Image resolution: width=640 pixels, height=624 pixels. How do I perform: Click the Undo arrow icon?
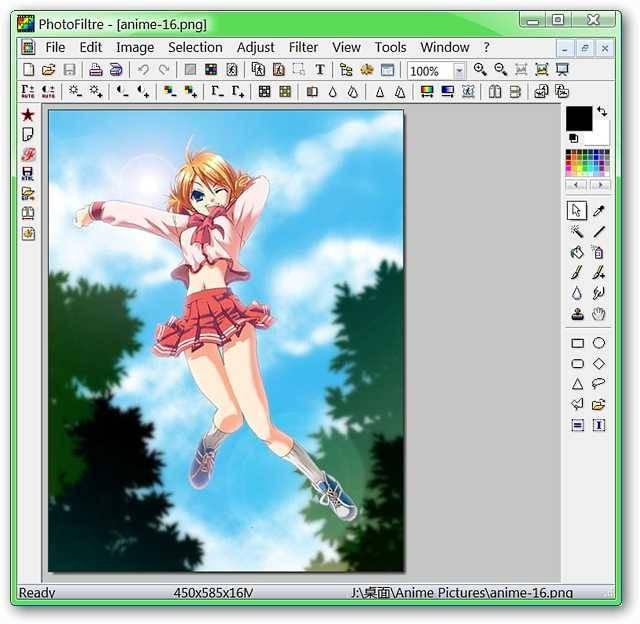[x=143, y=70]
